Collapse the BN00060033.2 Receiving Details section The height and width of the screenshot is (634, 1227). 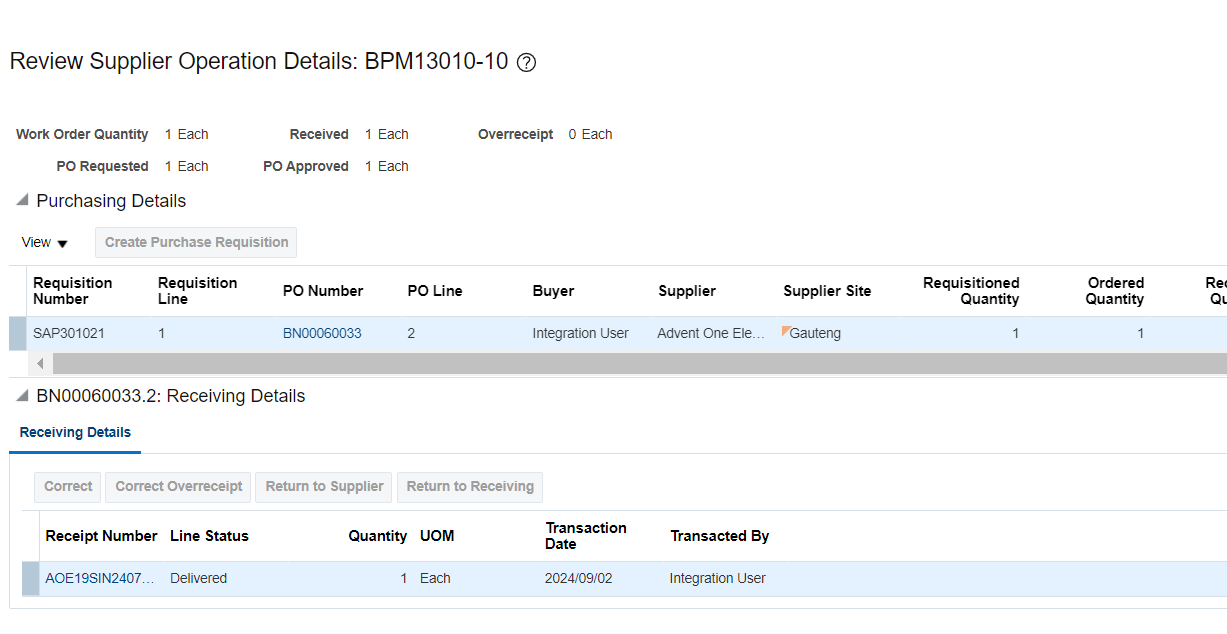(x=21, y=396)
